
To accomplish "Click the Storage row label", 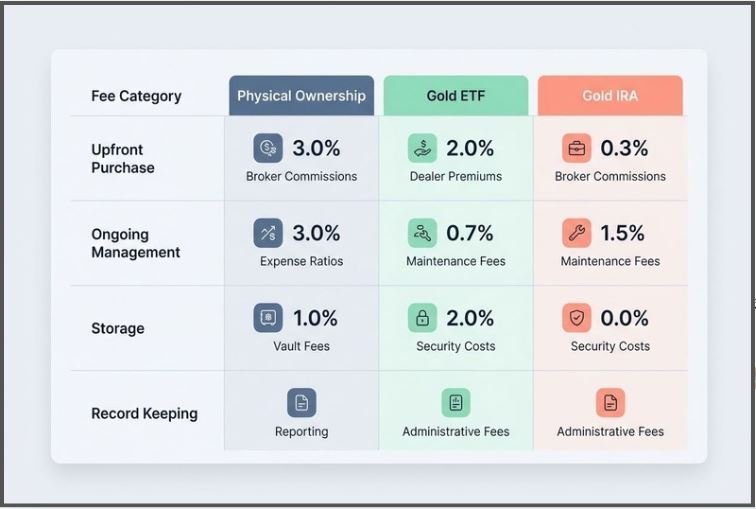I will coord(118,328).
